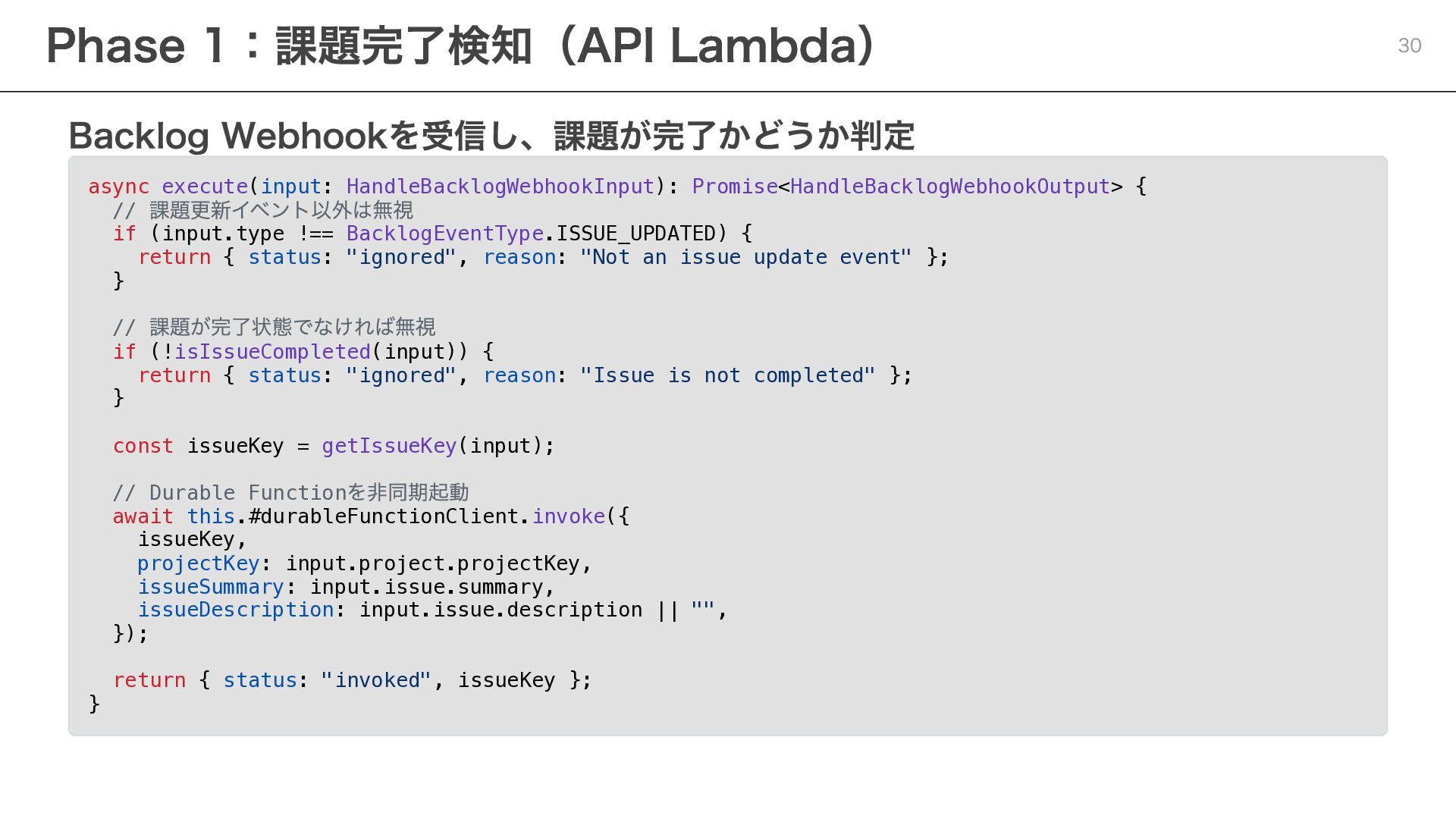Click the BacklogEventType identifier in code
Viewport: 1456px width, 819px height.
tap(445, 234)
